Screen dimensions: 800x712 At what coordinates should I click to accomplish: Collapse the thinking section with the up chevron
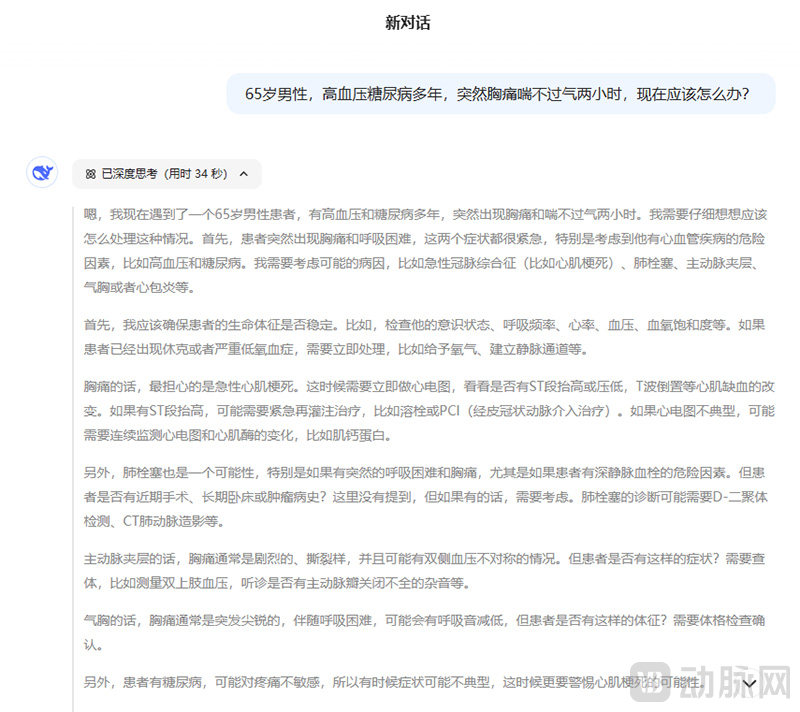(244, 174)
